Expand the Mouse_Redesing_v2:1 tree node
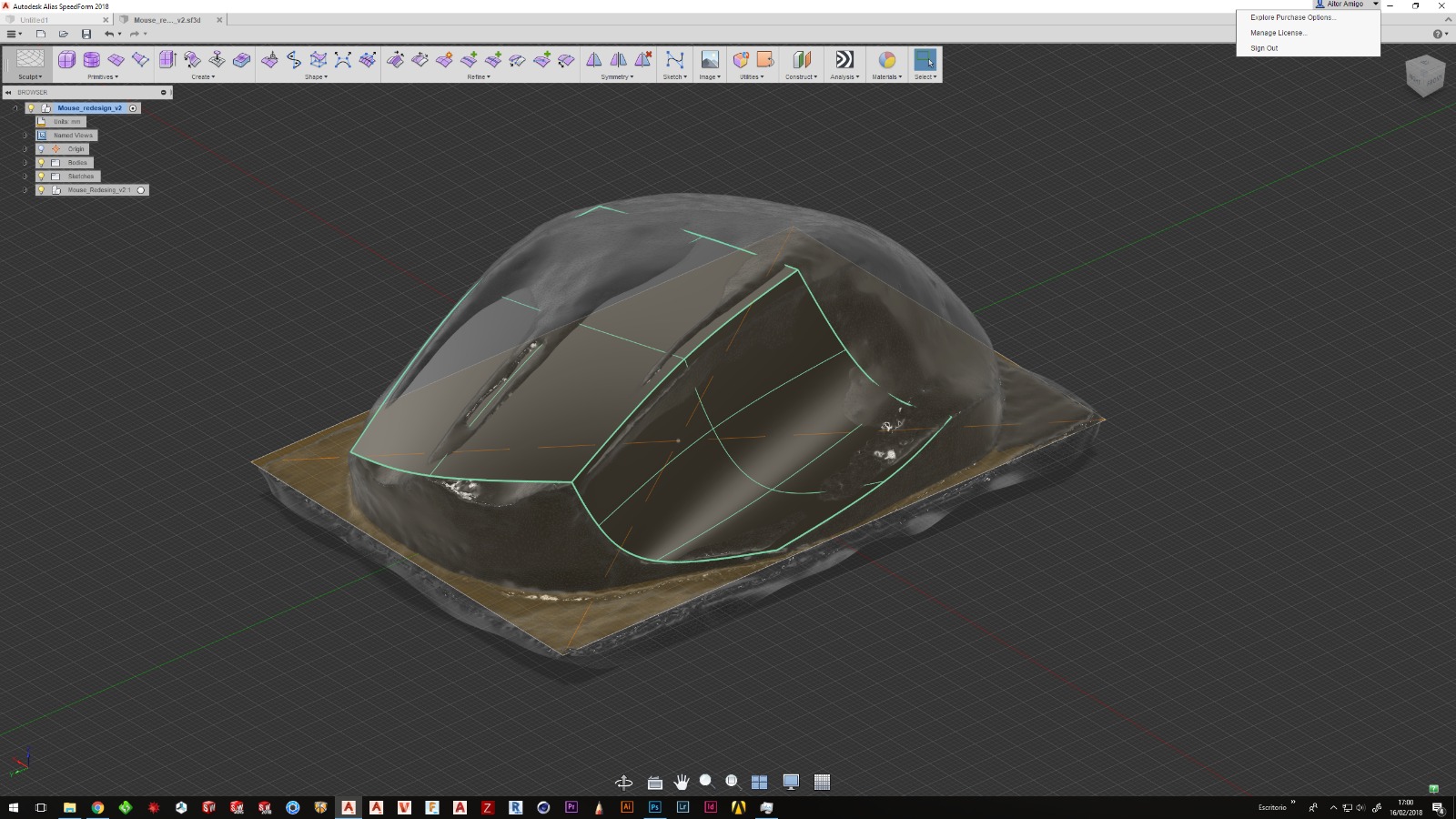This screenshot has height=819, width=1456. coord(25,189)
